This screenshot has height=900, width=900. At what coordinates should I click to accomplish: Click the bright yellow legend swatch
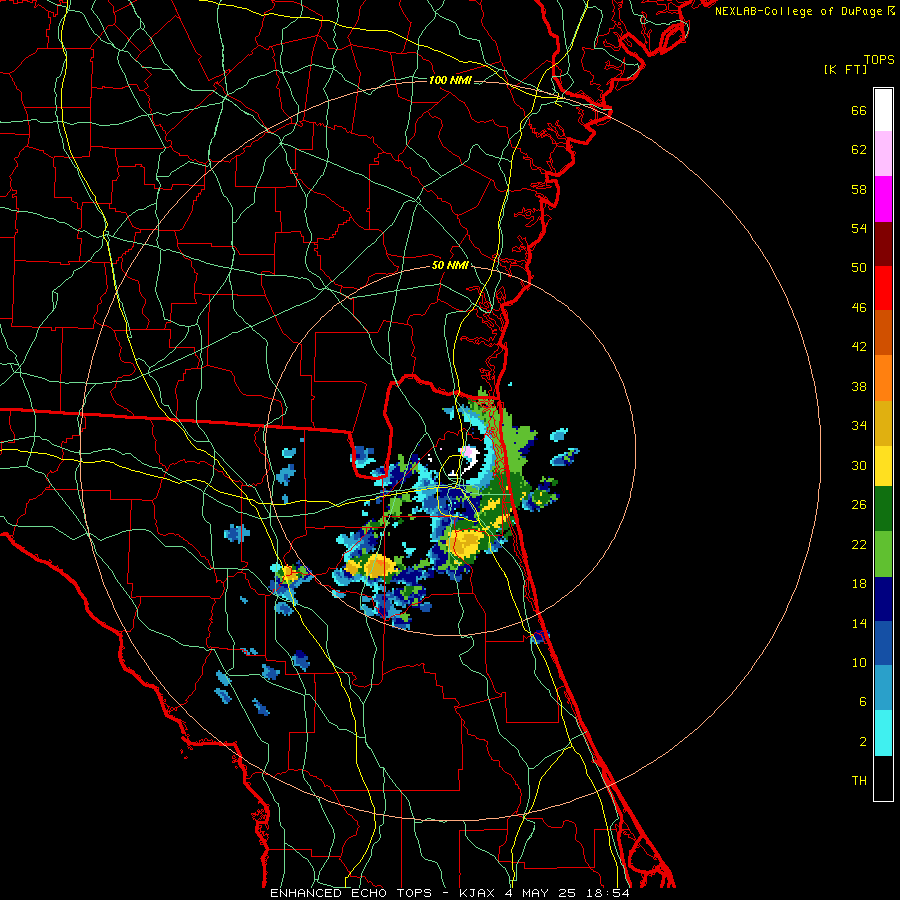click(883, 466)
